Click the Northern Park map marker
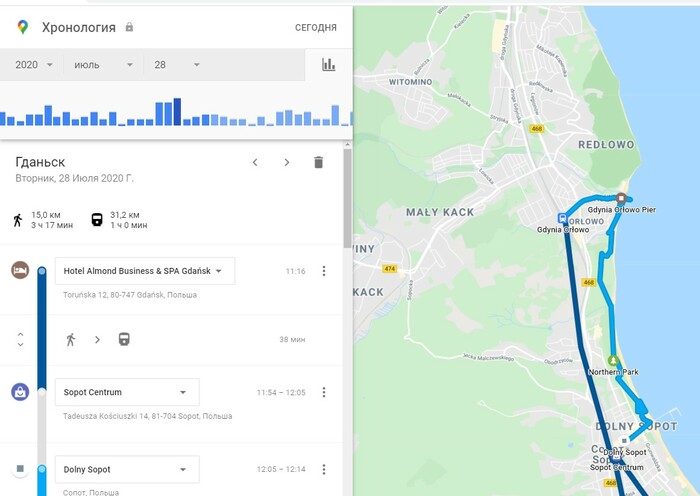Viewport: 700px width, 496px height. point(613,360)
